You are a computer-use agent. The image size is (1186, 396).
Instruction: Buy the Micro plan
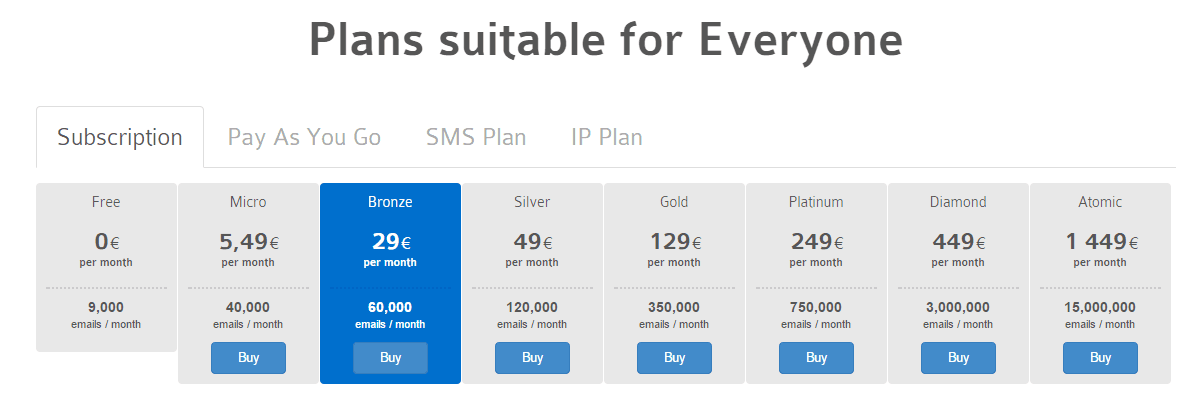(x=248, y=357)
